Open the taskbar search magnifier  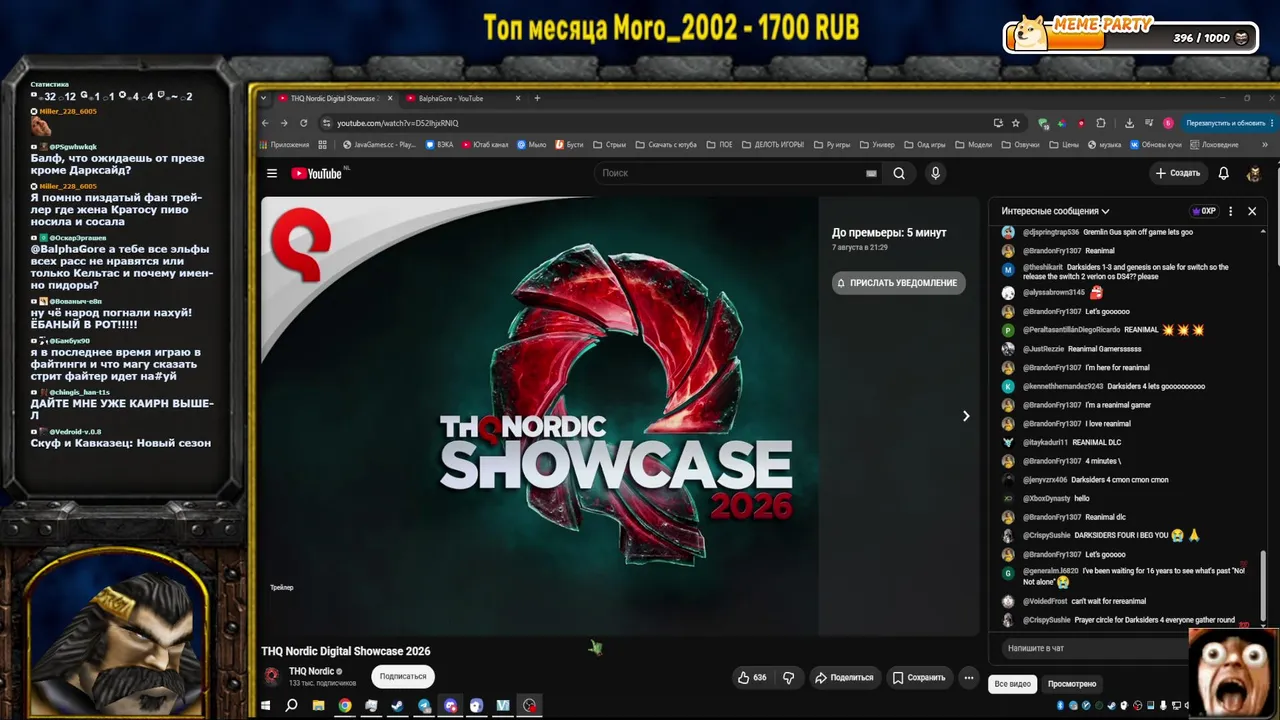click(x=291, y=705)
